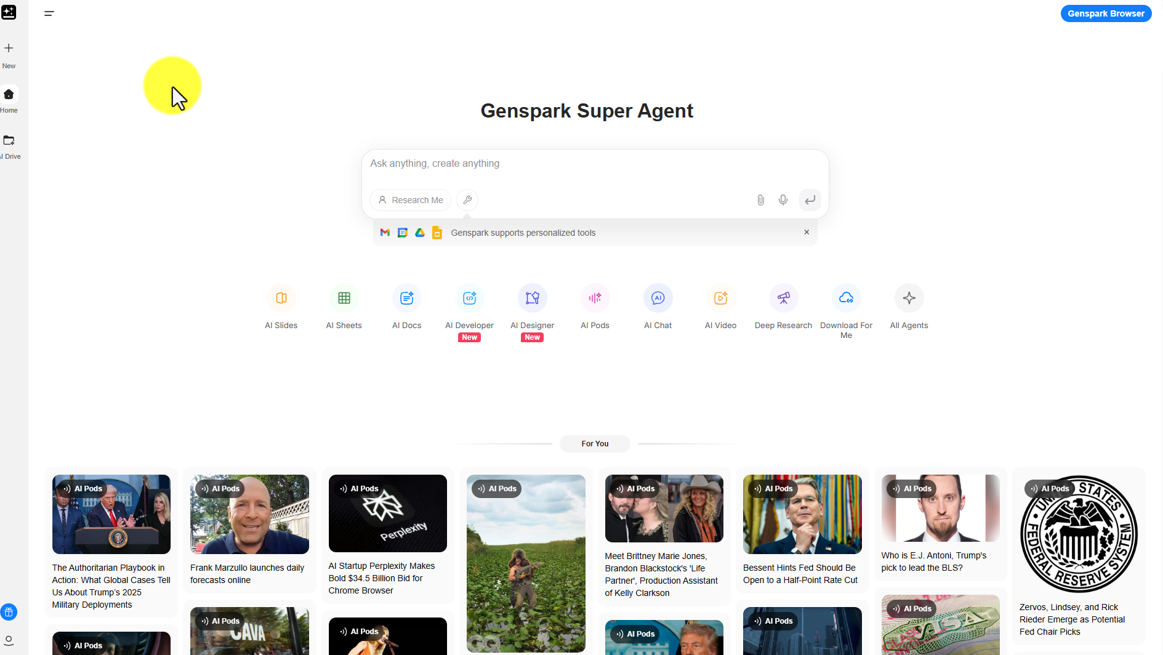Read 'The Authoritarian Playbook in Action' headline
The width and height of the screenshot is (1163, 655).
(111, 586)
